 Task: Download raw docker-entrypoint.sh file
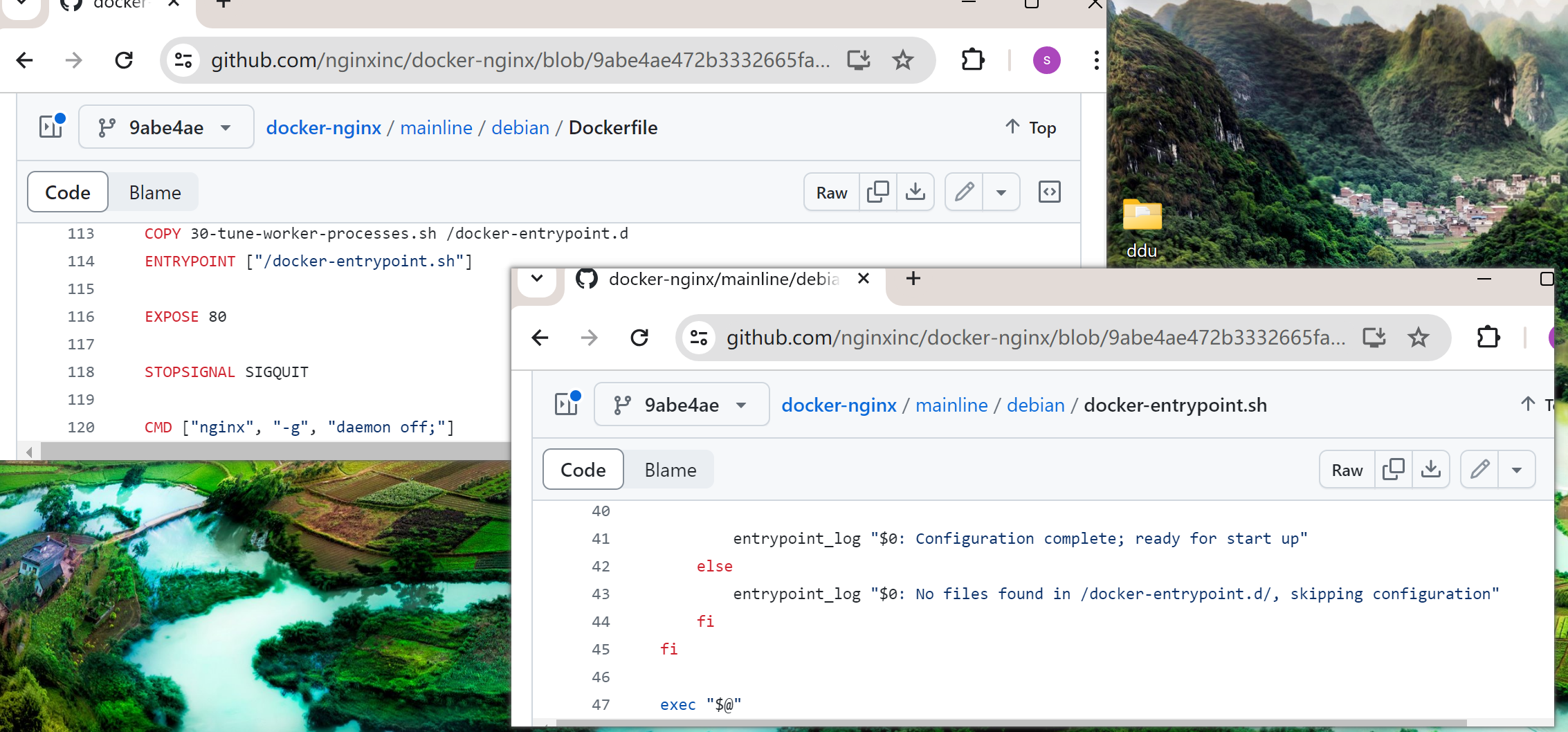point(1430,470)
